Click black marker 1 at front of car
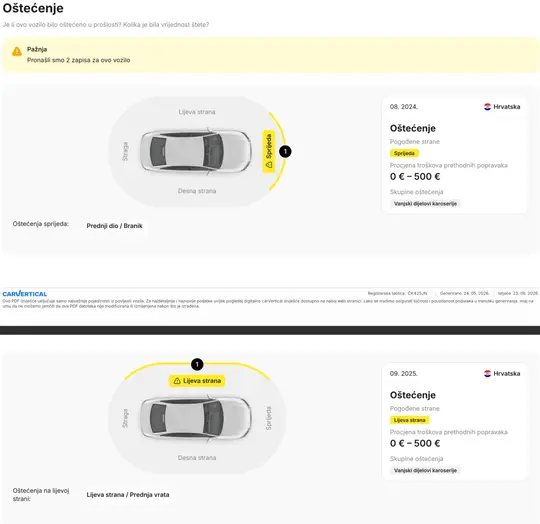The image size is (540, 524). click(x=285, y=151)
